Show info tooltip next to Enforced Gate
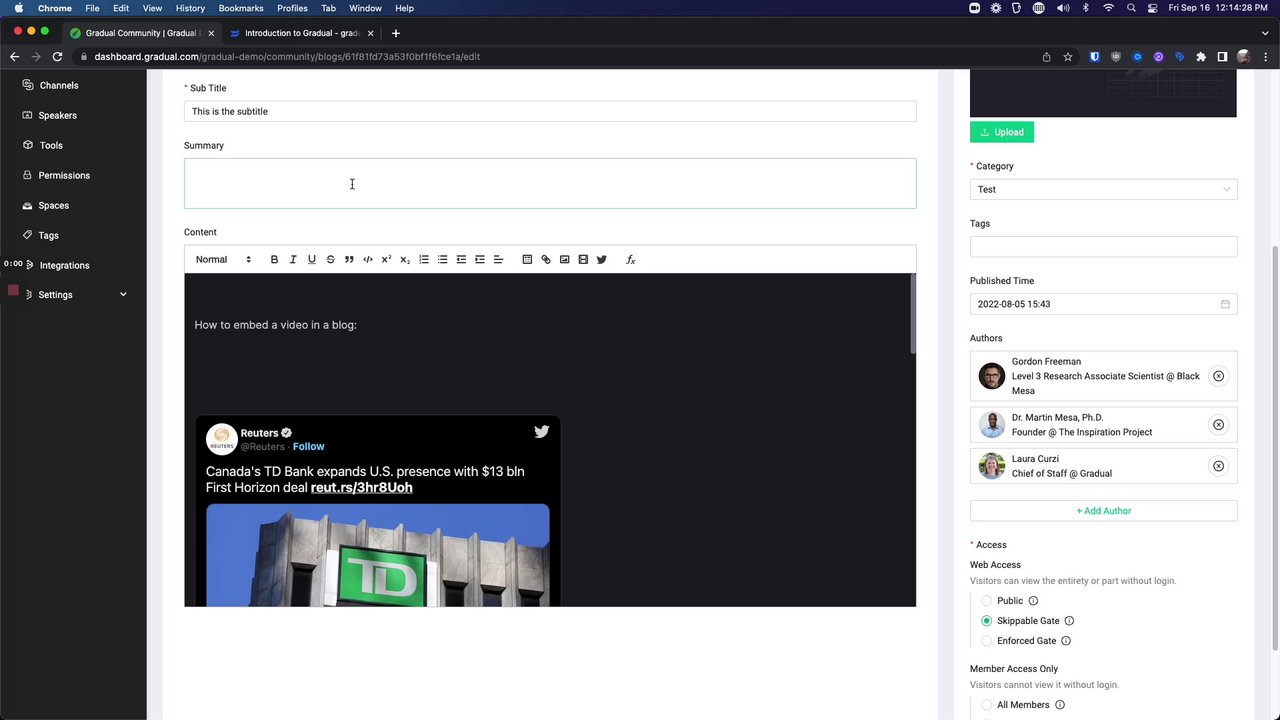This screenshot has width=1280, height=720. click(1066, 641)
